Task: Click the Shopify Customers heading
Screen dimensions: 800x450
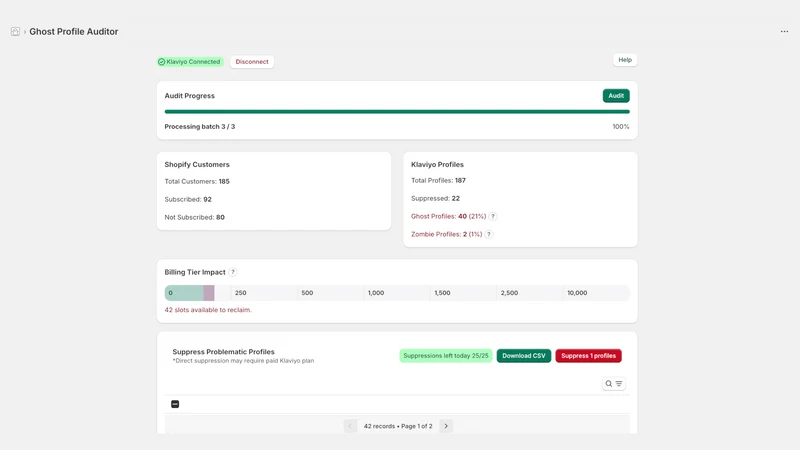Action: [x=197, y=164]
